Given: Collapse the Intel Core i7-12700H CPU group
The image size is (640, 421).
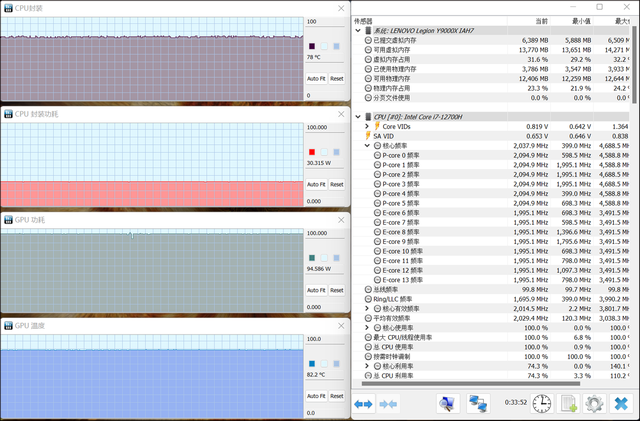Looking at the screenshot, I should 360,117.
